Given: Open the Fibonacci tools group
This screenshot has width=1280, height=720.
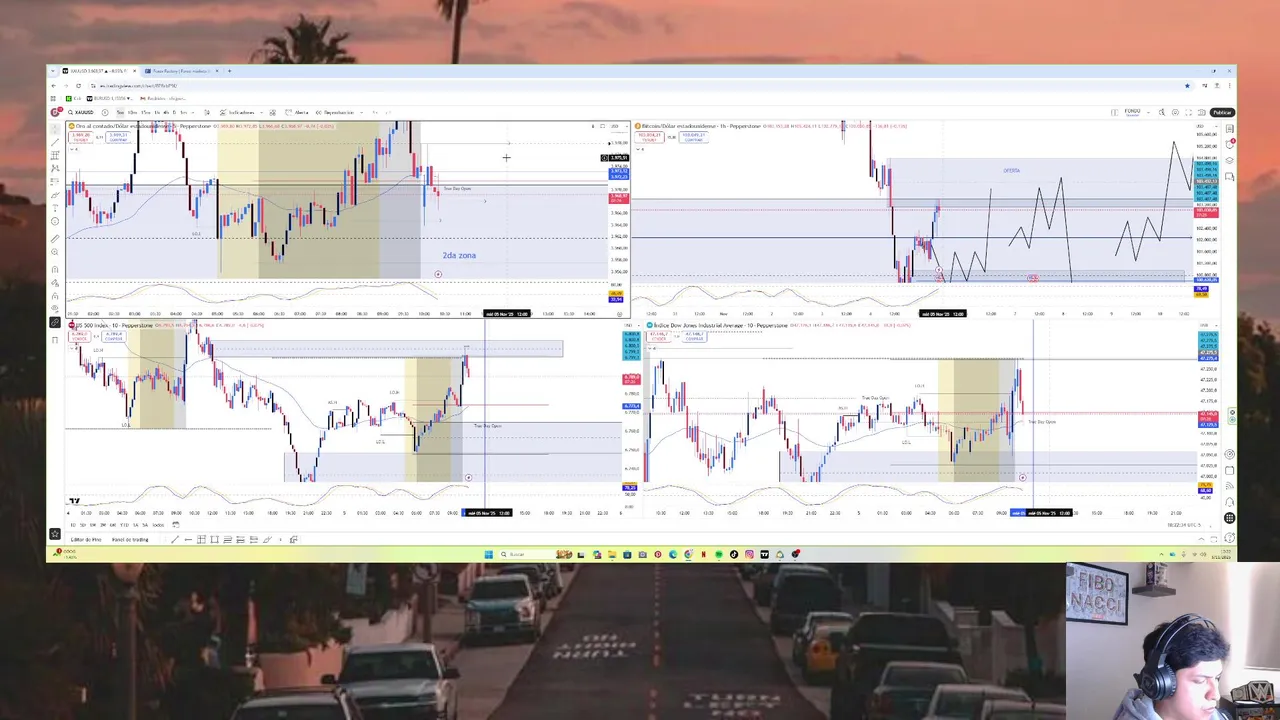Looking at the screenshot, I should [55, 155].
